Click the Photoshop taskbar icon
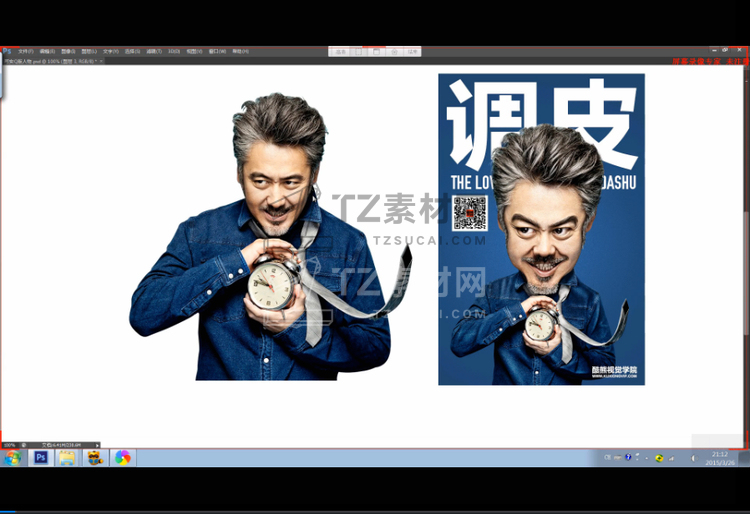The image size is (750, 514). (x=41, y=458)
